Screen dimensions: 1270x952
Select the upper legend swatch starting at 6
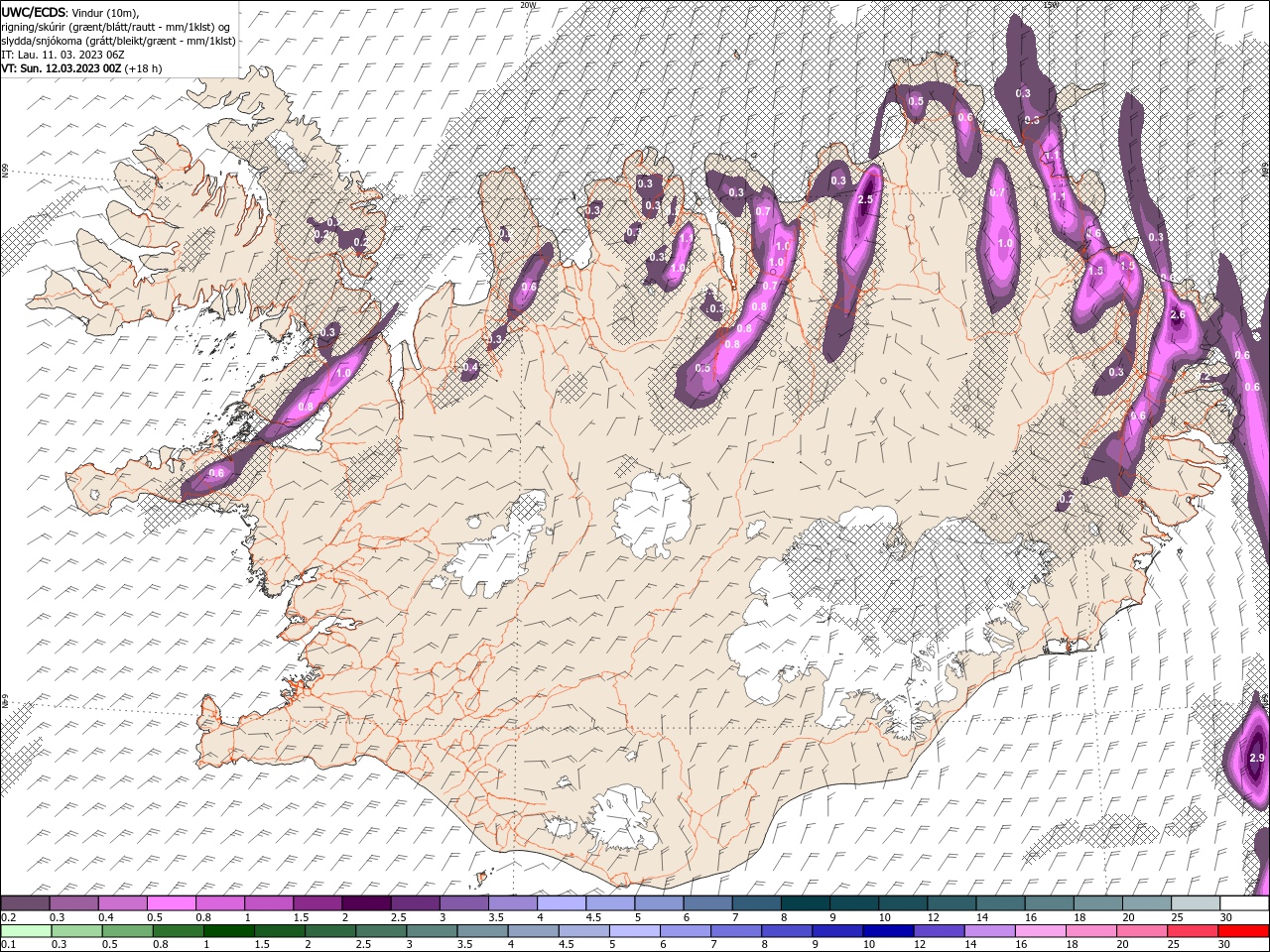point(706,903)
